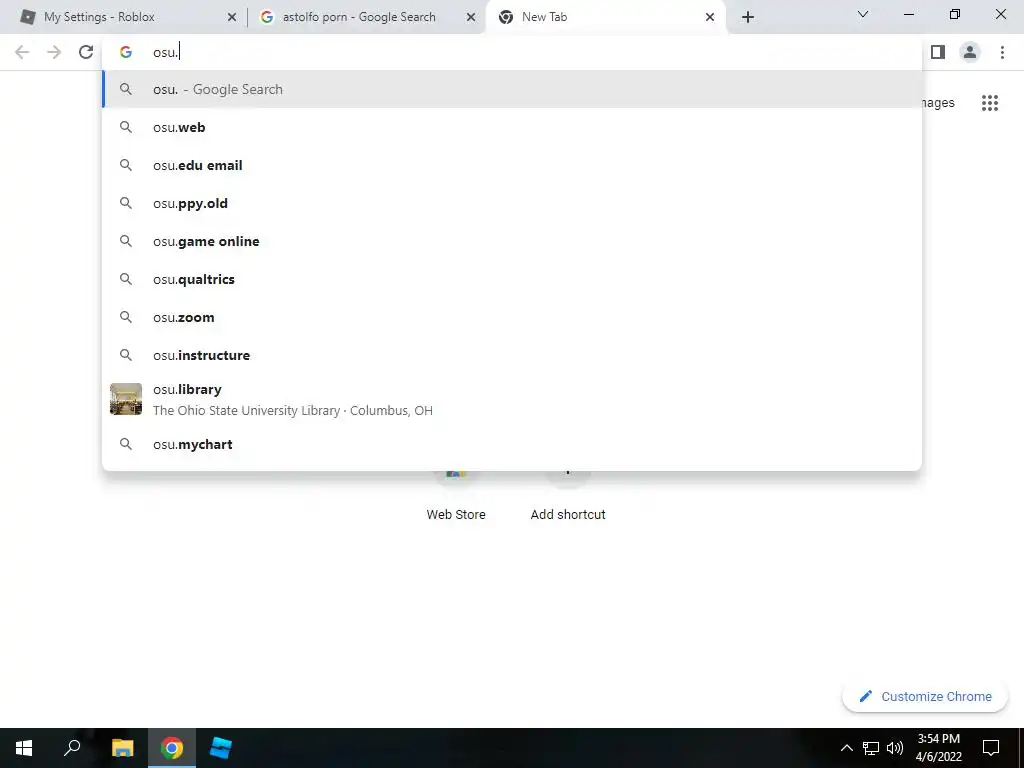This screenshot has height=768, width=1024.
Task: Pick the osu.game online suggestion
Action: [x=512, y=241]
